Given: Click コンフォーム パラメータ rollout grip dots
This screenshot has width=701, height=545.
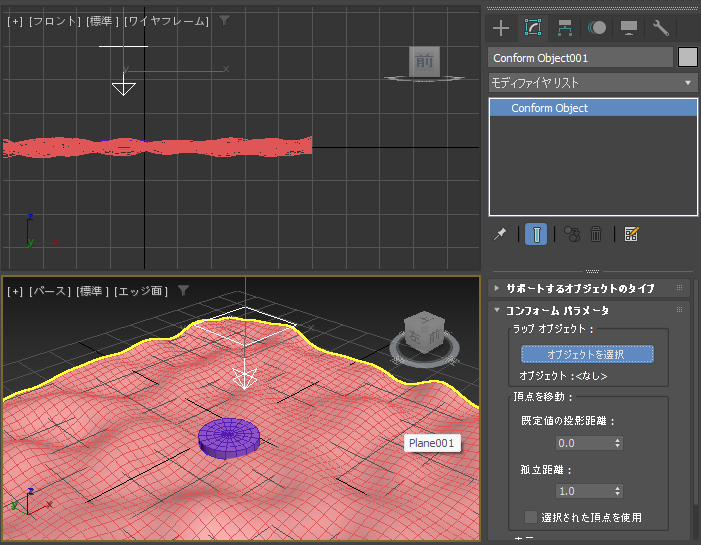Looking at the screenshot, I should 680,310.
